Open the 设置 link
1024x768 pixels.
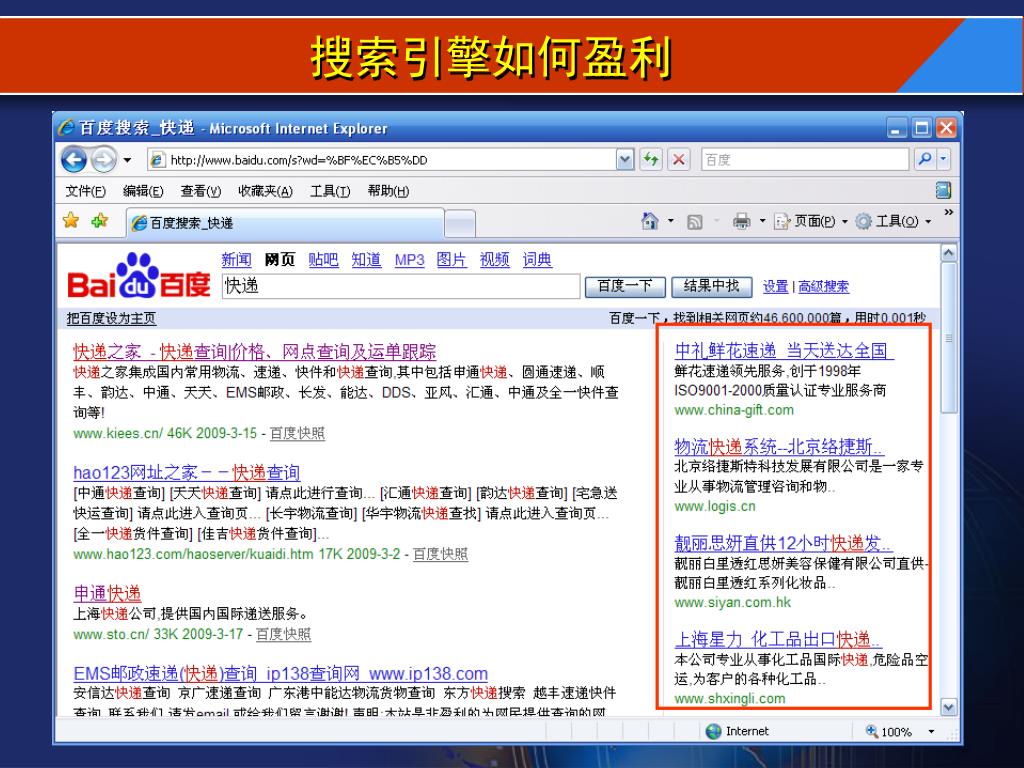776,286
